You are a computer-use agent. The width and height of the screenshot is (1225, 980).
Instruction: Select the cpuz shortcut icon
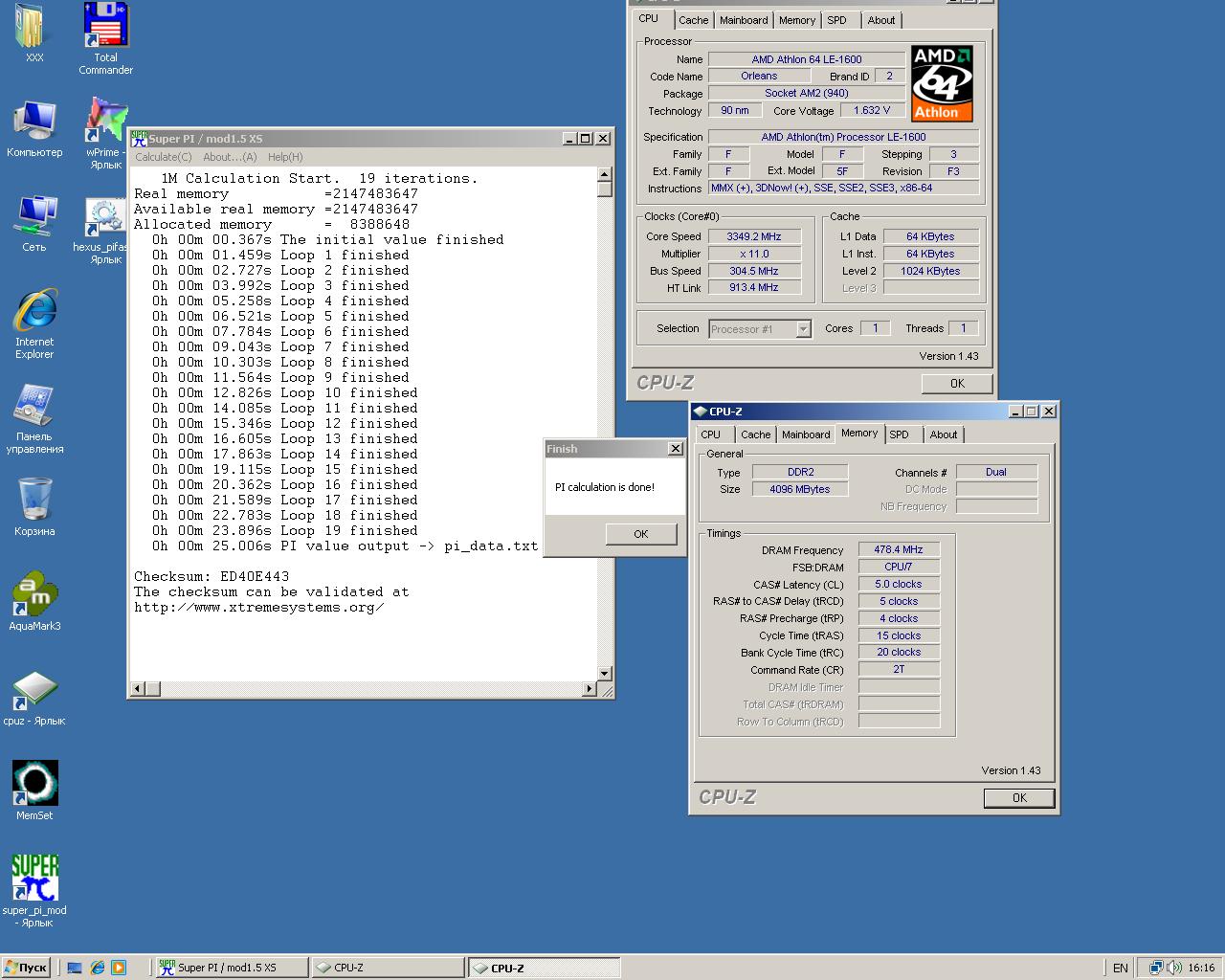(34, 699)
